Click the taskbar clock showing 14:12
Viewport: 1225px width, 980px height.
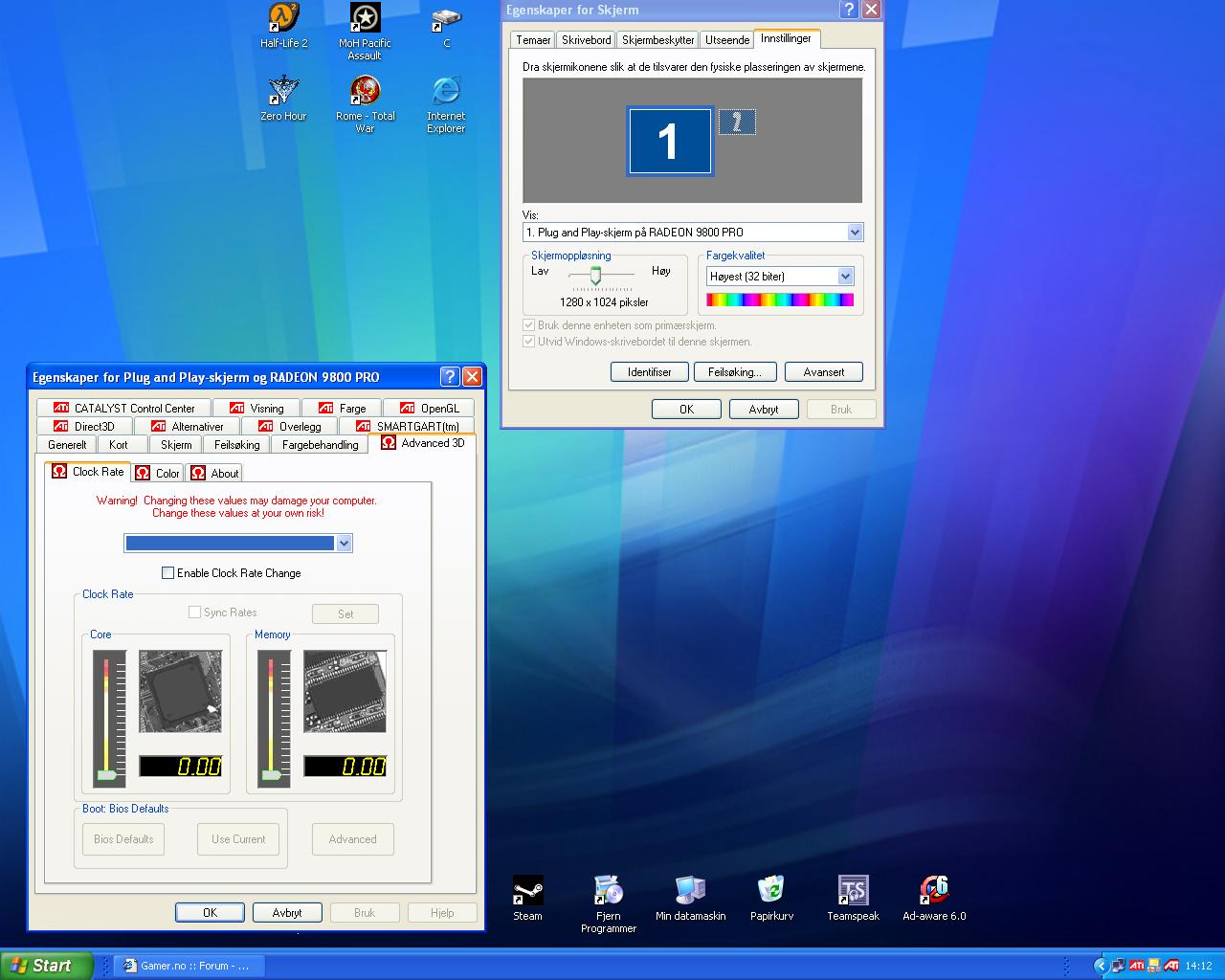coord(1198,966)
